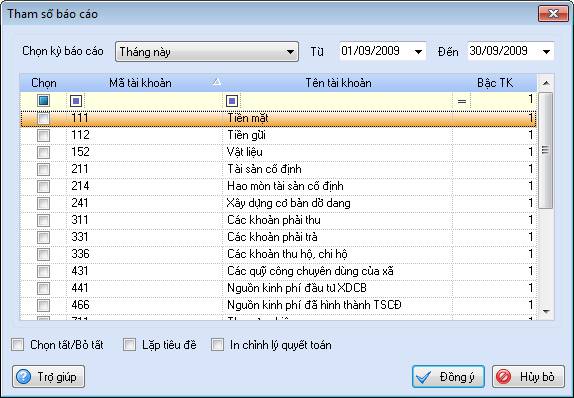Click the sort arrow on Mã tài khoản header
The width and height of the screenshot is (574, 398).
(x=217, y=82)
